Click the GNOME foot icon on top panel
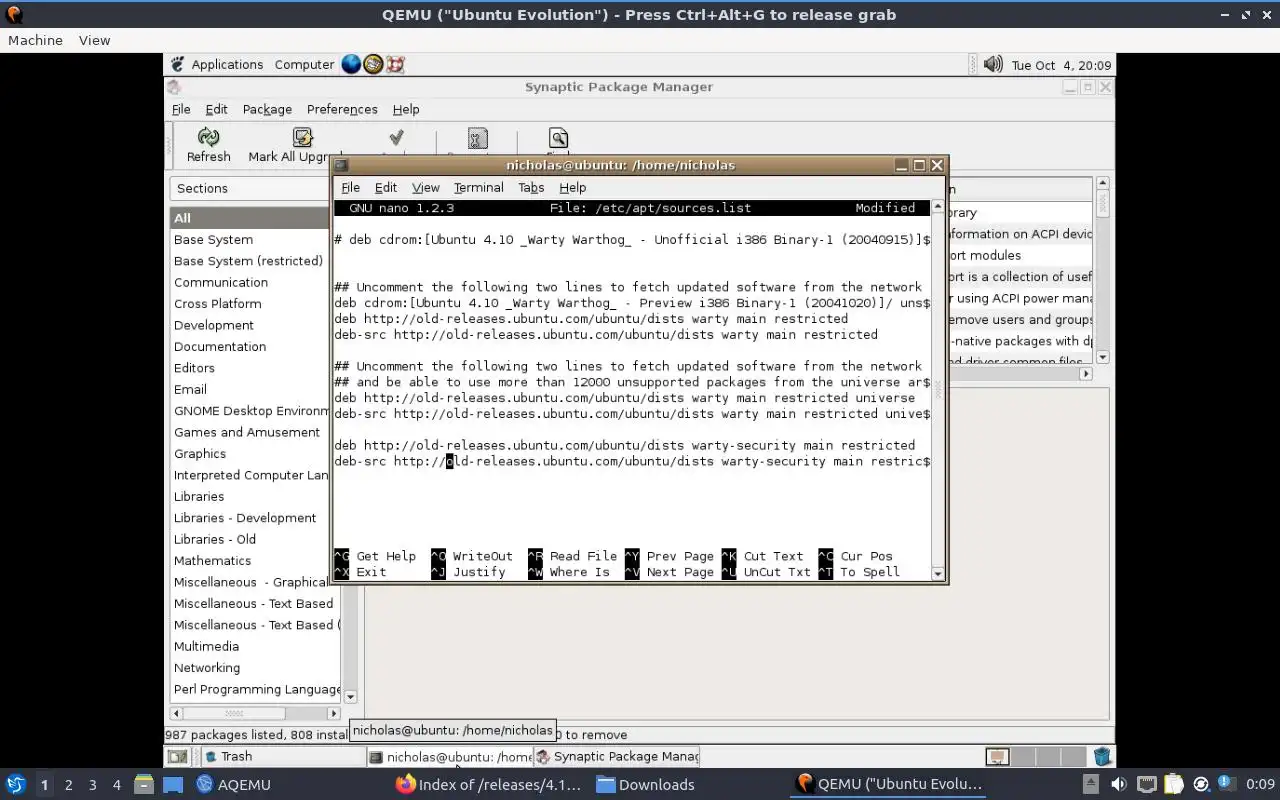Screen dimensions: 1280x800 177,64
